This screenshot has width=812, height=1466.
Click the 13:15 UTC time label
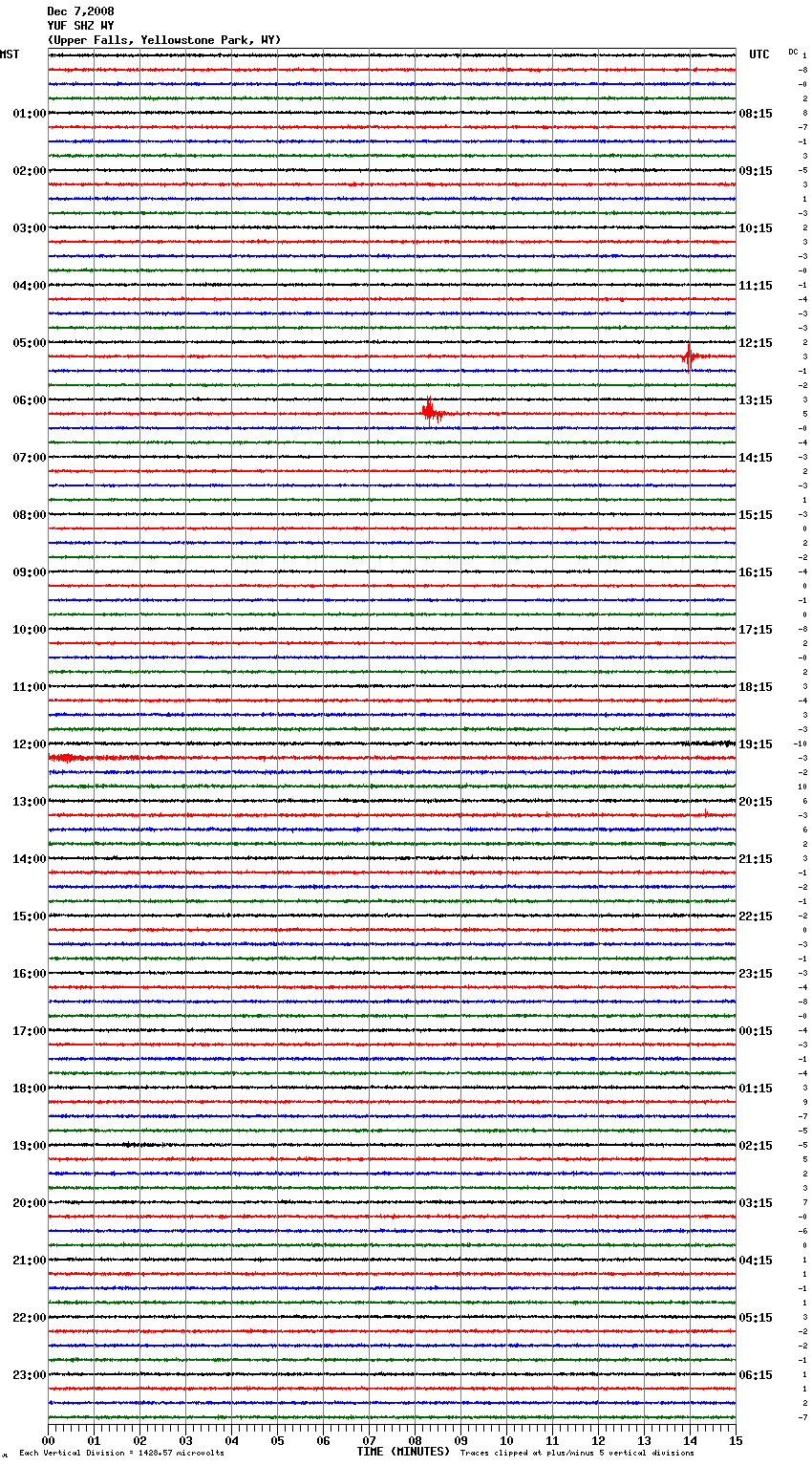tap(756, 400)
